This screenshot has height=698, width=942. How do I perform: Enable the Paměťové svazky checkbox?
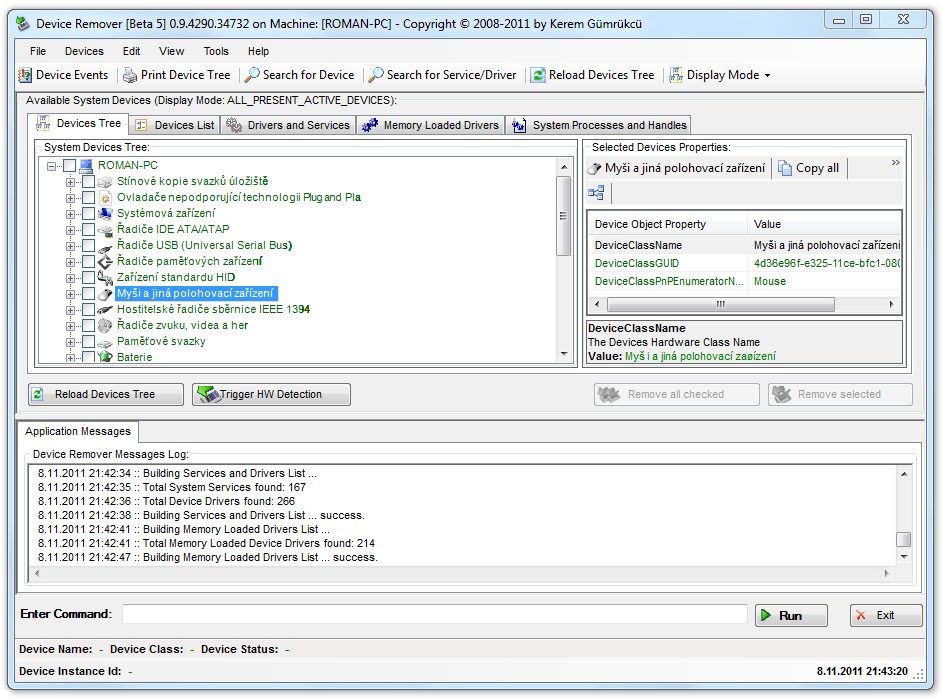(x=88, y=342)
